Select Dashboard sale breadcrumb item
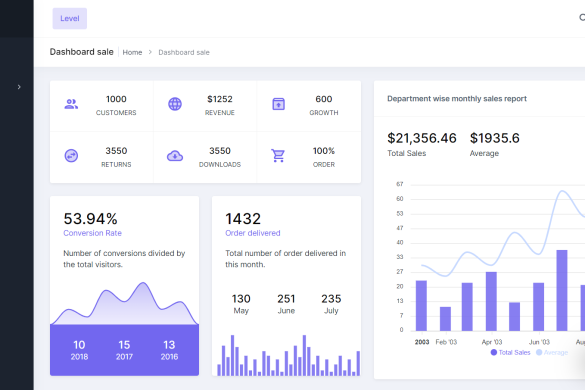 coord(184,52)
